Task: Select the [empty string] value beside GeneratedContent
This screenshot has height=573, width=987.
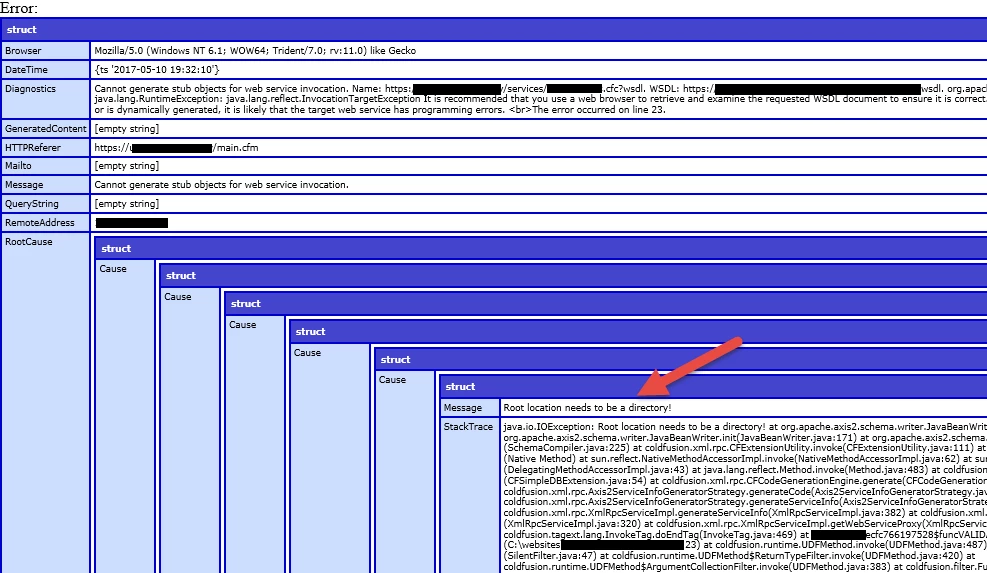Action: coord(127,128)
